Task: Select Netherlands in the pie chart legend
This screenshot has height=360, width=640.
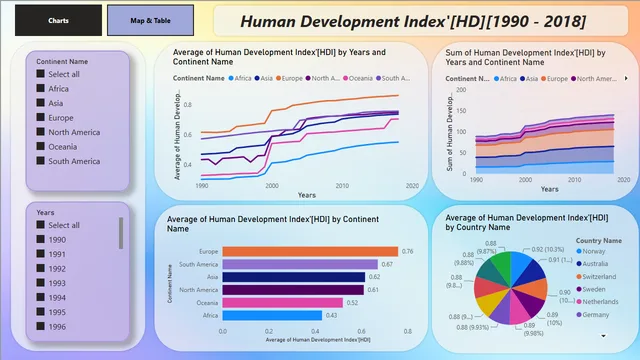Action: (597, 302)
